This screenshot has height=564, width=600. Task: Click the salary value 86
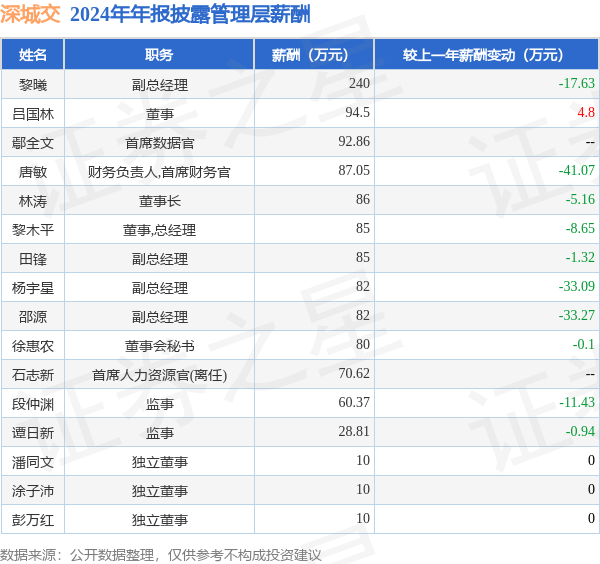[363, 200]
